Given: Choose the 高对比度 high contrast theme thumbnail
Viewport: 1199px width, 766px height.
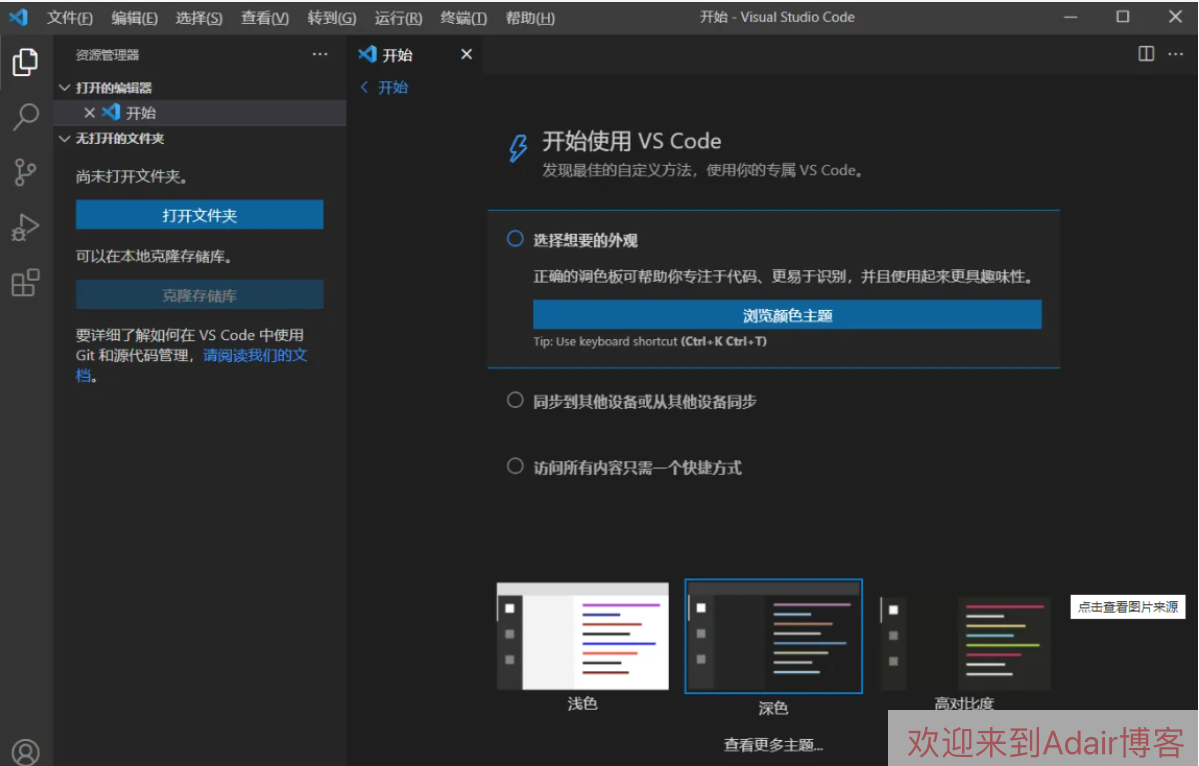Looking at the screenshot, I should pos(965,644).
